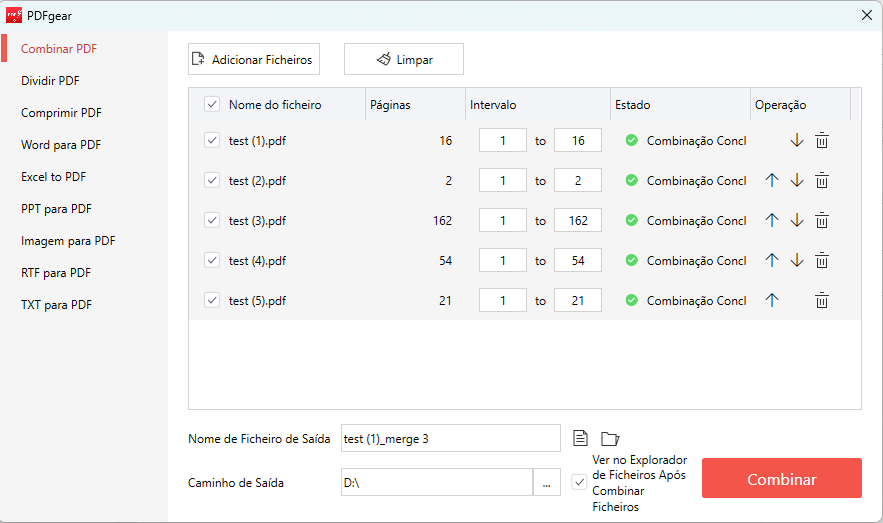Browse output path with ellipsis button
The height and width of the screenshot is (523, 883).
pos(546,483)
